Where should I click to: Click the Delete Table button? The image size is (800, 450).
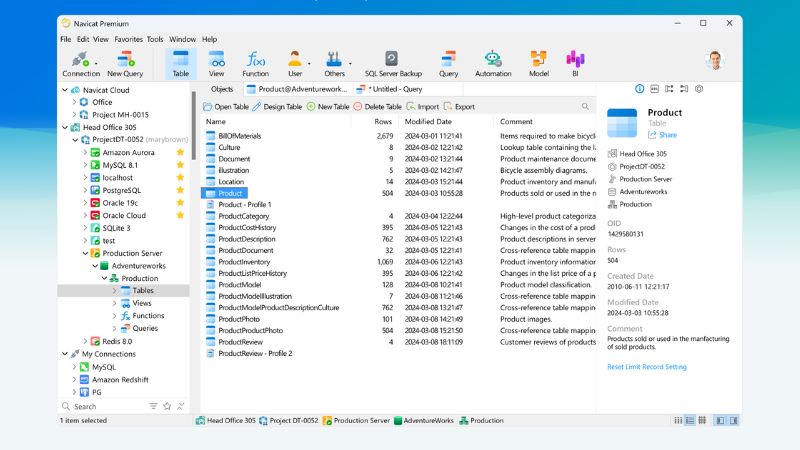tap(378, 107)
